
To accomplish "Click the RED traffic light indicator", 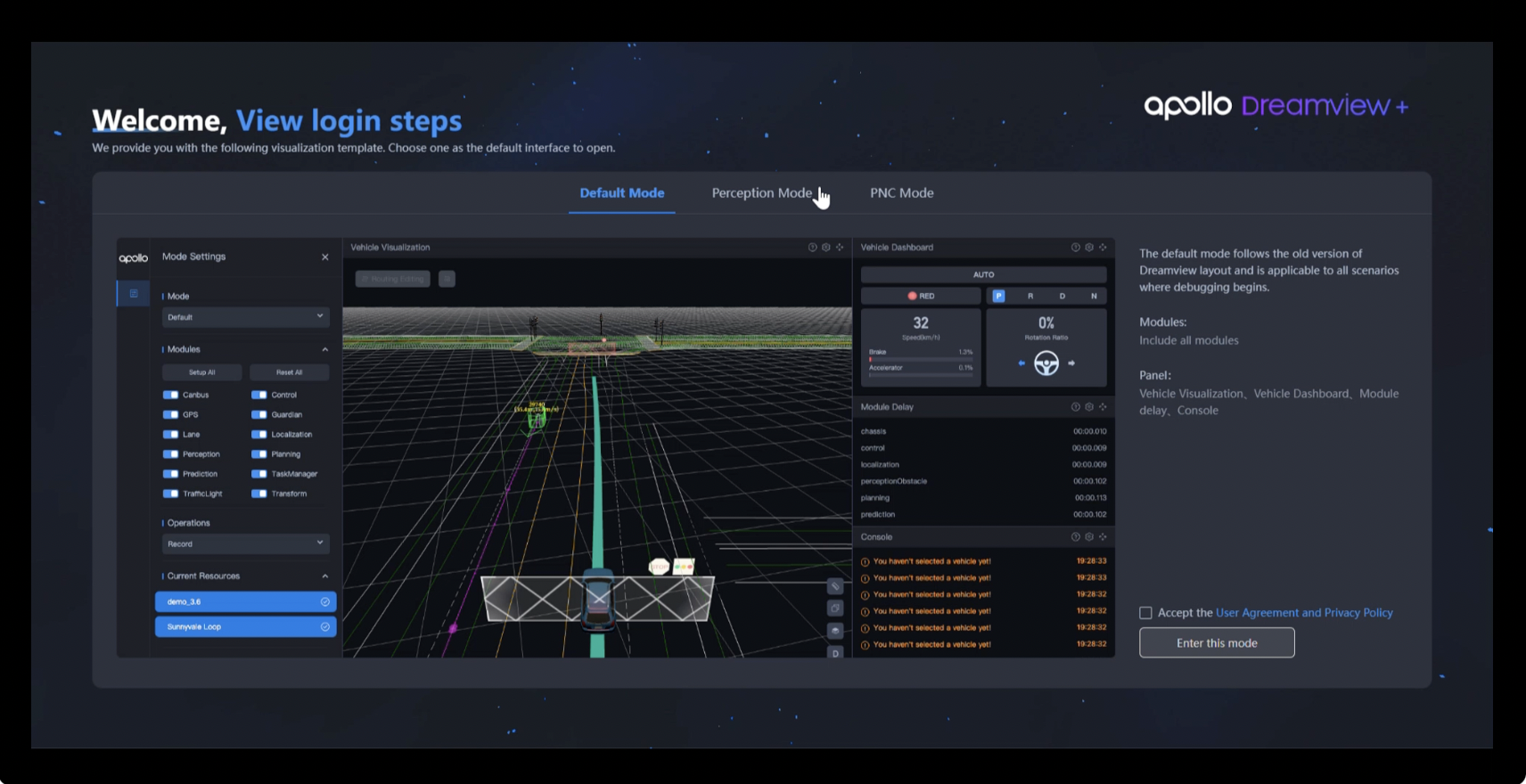I will pyautogui.click(x=921, y=296).
